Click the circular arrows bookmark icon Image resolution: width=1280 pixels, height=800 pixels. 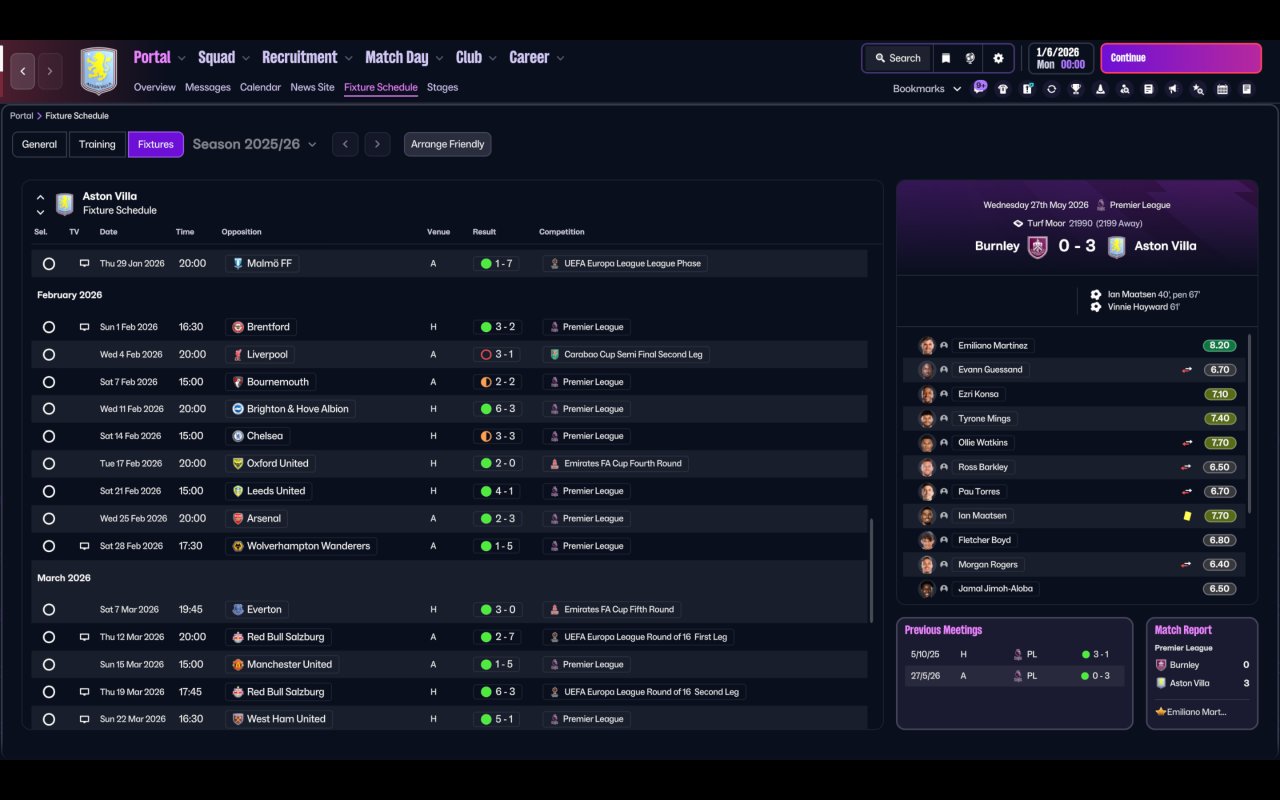(x=1051, y=89)
